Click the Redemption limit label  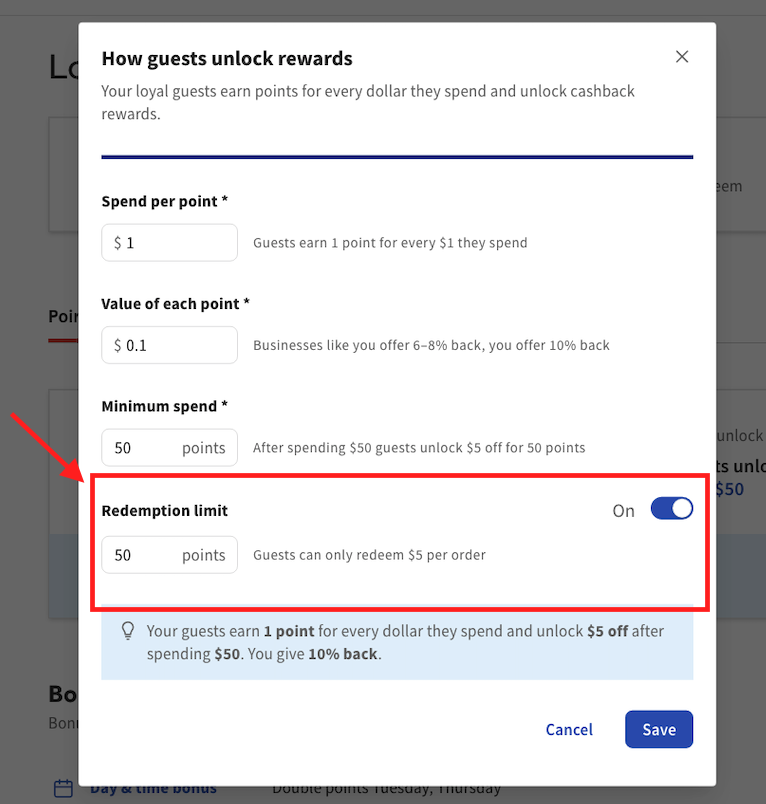point(165,510)
